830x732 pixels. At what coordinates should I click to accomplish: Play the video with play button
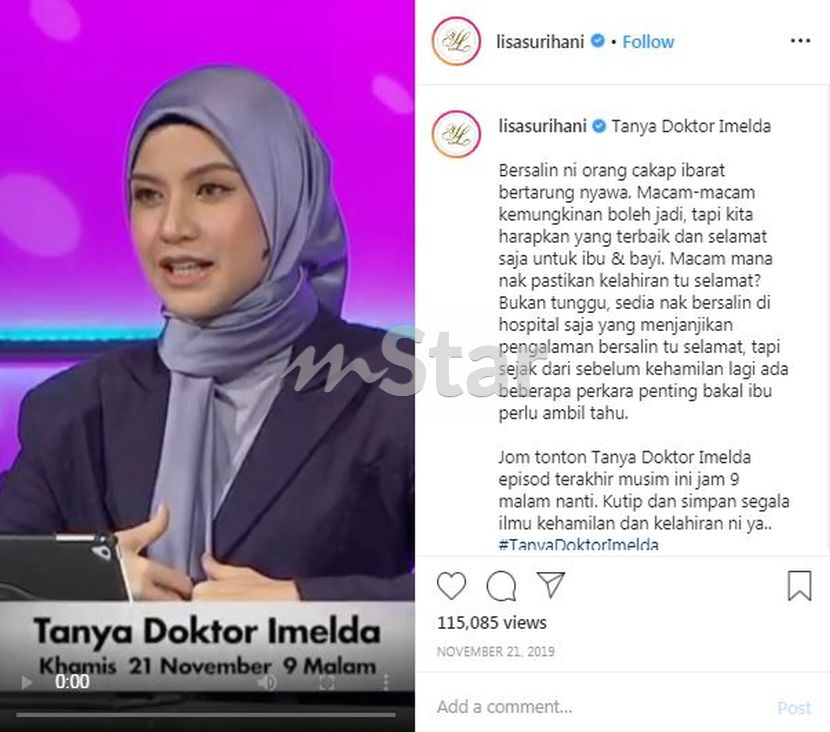26,682
